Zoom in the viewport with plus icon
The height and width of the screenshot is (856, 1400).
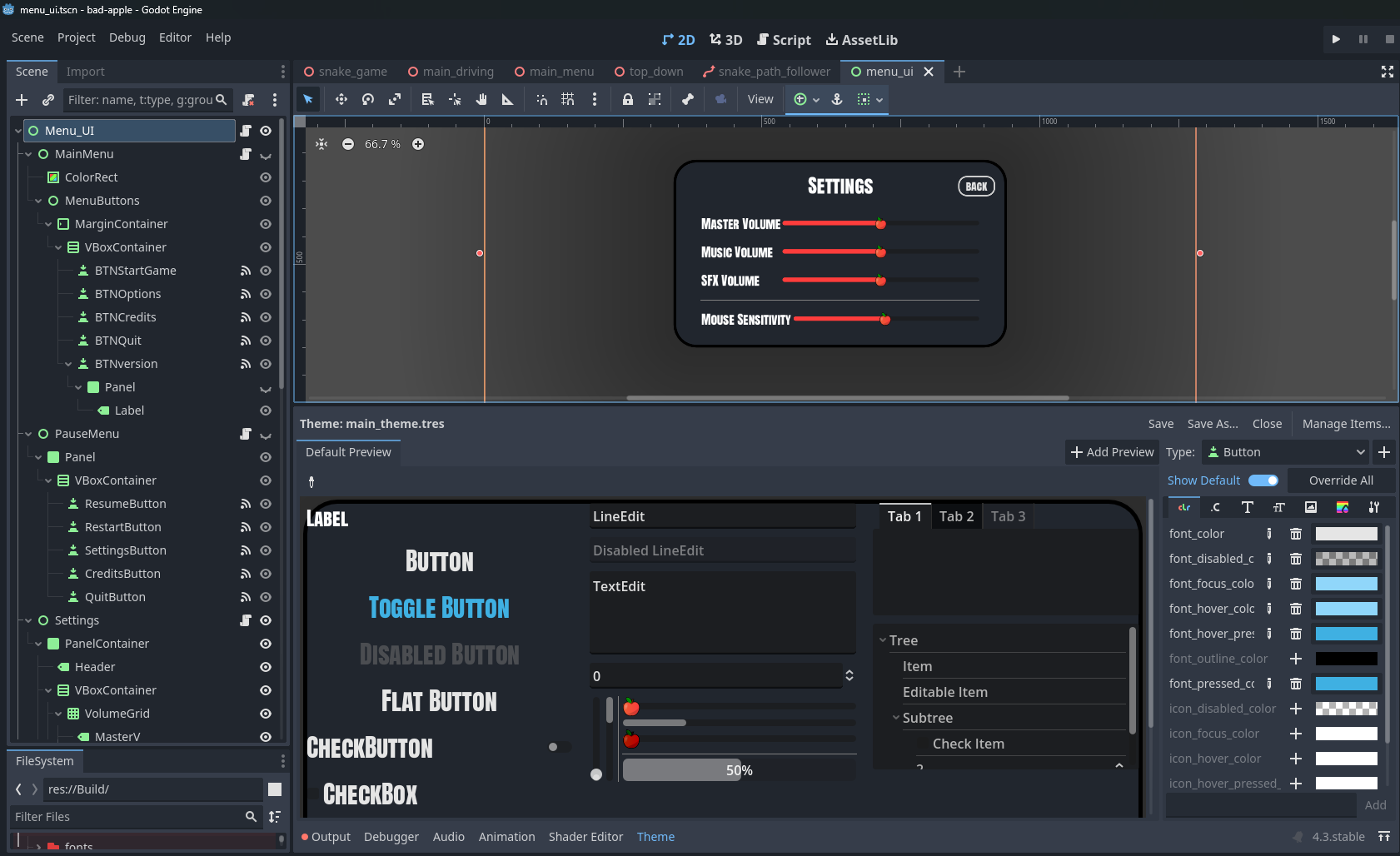418,144
